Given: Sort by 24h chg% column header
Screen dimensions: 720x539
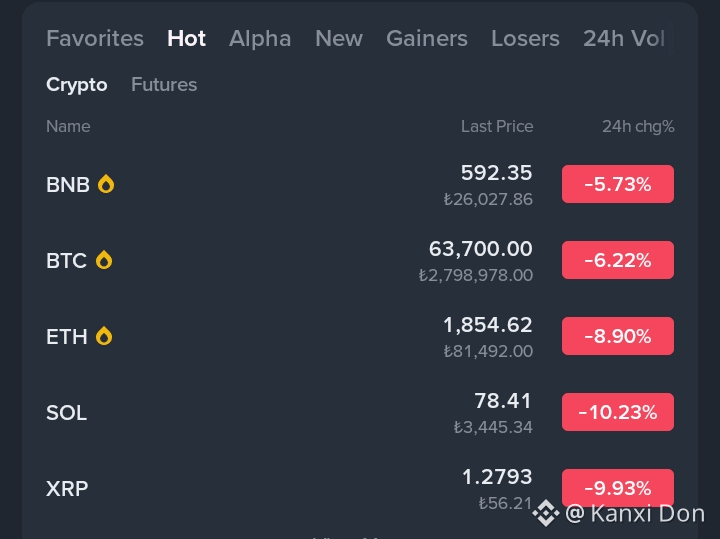Looking at the screenshot, I should (638, 126).
